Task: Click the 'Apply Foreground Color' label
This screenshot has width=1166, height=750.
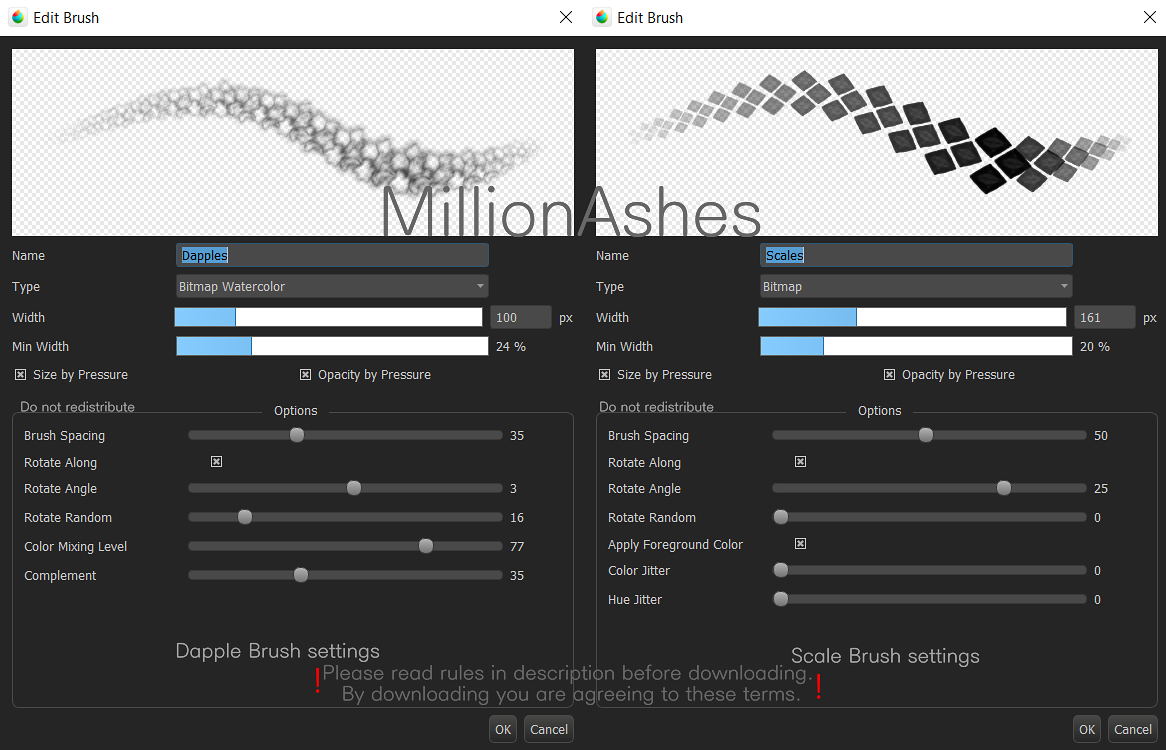Action: [675, 545]
